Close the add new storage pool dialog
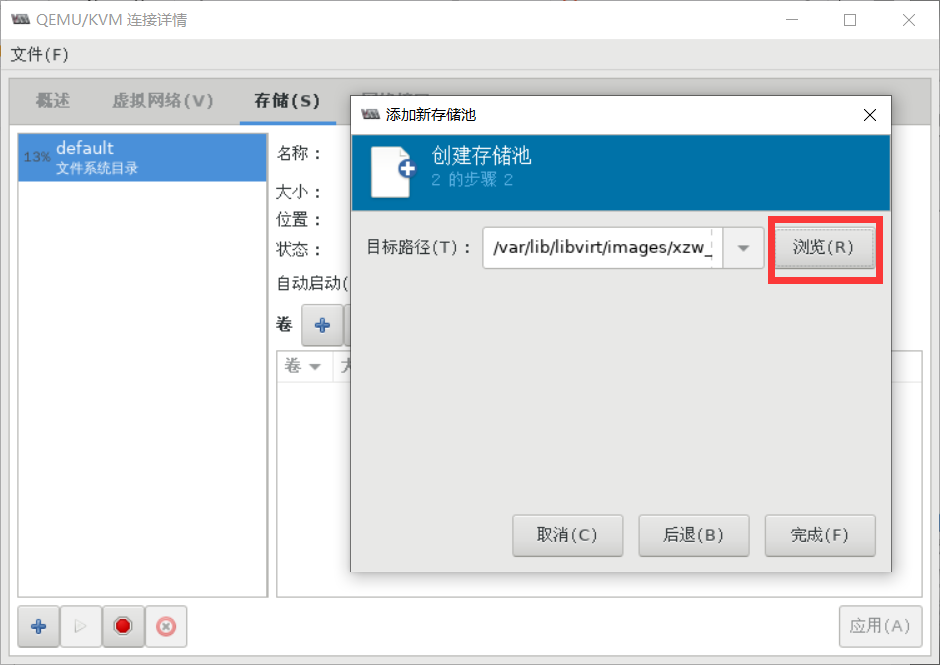Image resolution: width=940 pixels, height=665 pixels. click(x=870, y=115)
